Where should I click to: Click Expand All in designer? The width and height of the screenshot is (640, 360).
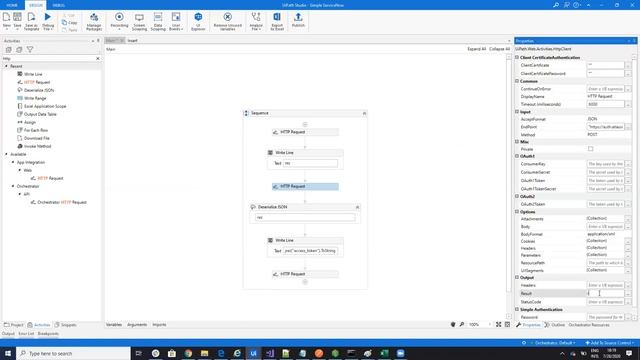coord(476,49)
